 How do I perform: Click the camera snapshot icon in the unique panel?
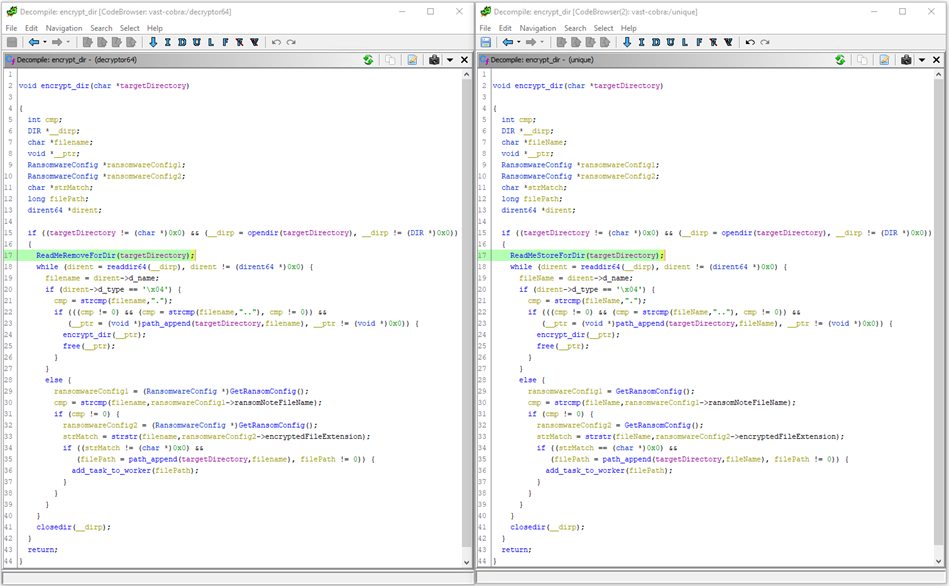pos(906,60)
